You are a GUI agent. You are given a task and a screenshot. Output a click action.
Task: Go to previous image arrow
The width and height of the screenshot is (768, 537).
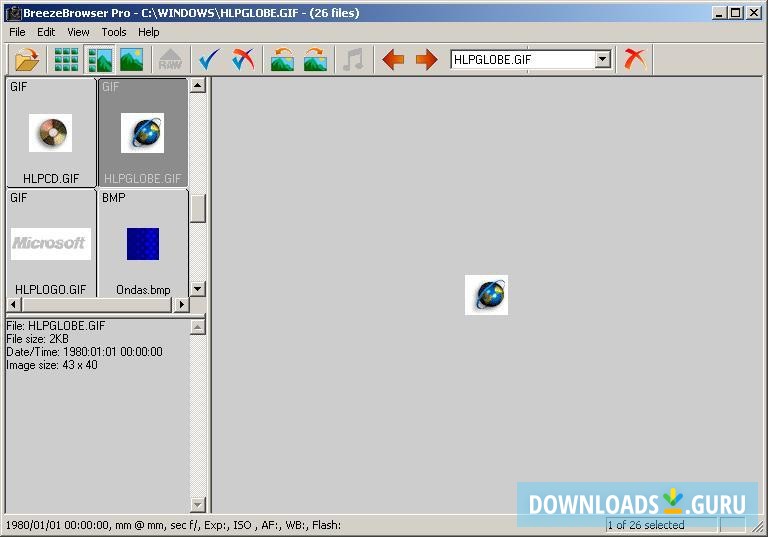[x=393, y=59]
